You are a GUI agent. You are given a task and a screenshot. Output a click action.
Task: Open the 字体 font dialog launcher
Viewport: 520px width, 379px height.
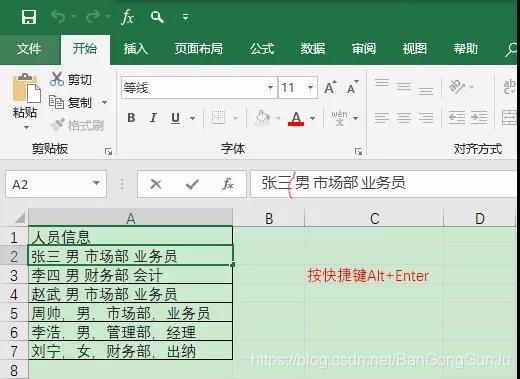click(358, 152)
